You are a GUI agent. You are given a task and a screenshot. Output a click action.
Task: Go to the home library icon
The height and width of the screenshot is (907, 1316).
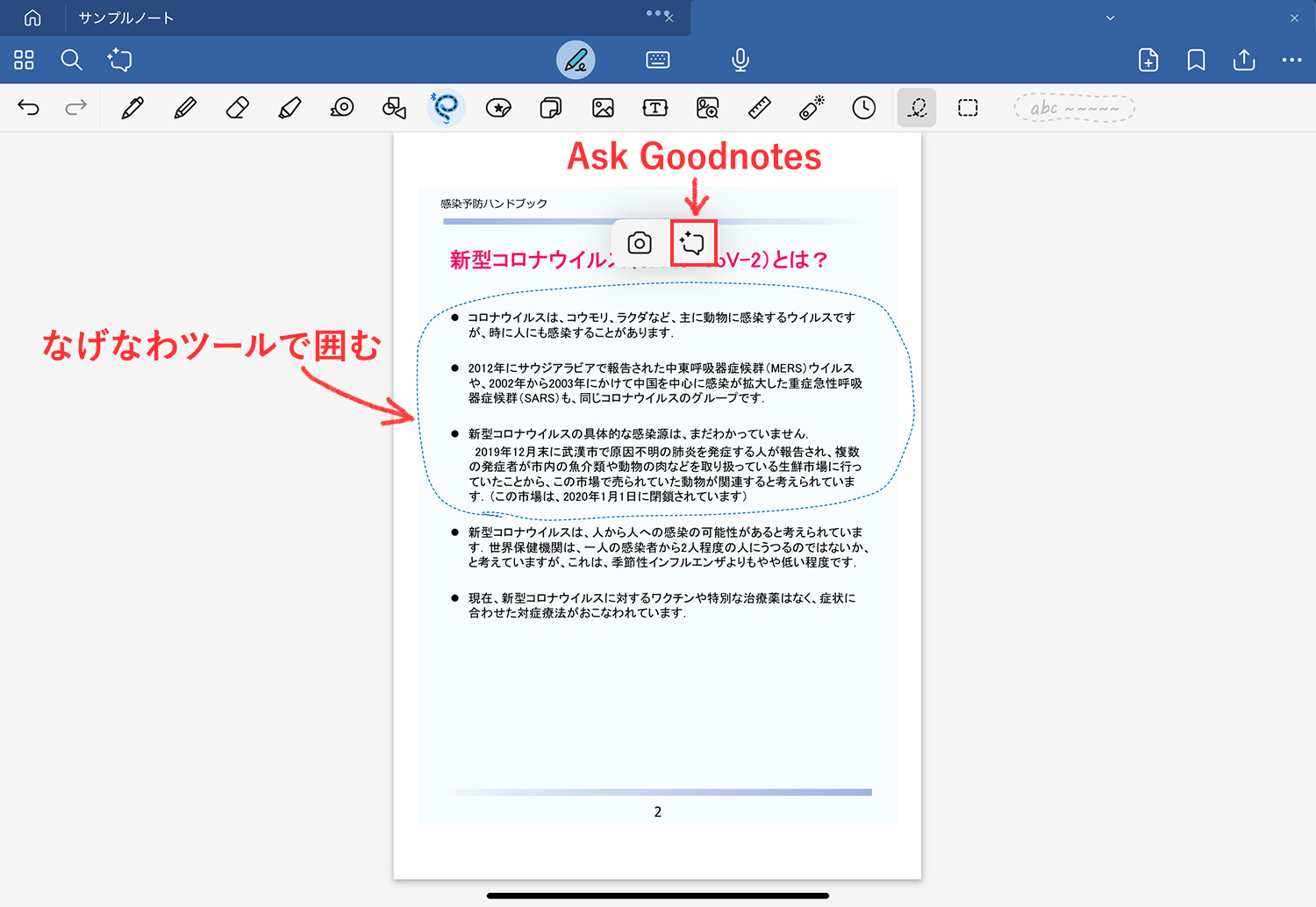pyautogui.click(x=32, y=18)
